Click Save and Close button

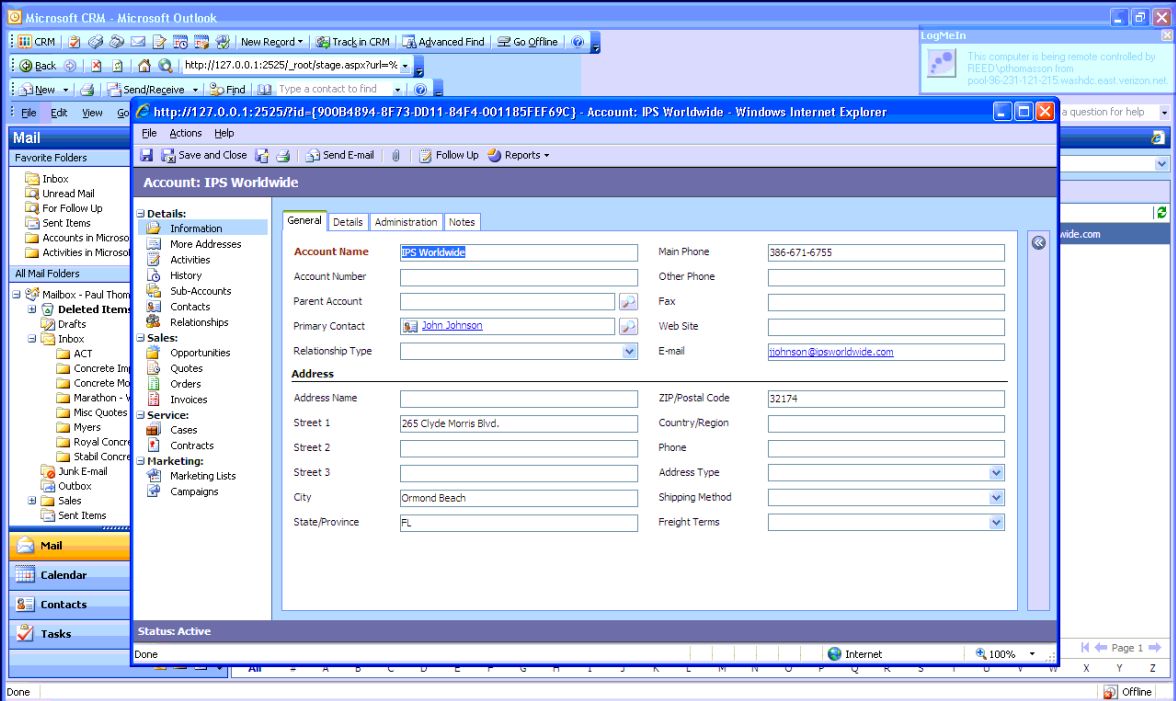pyautogui.click(x=204, y=155)
